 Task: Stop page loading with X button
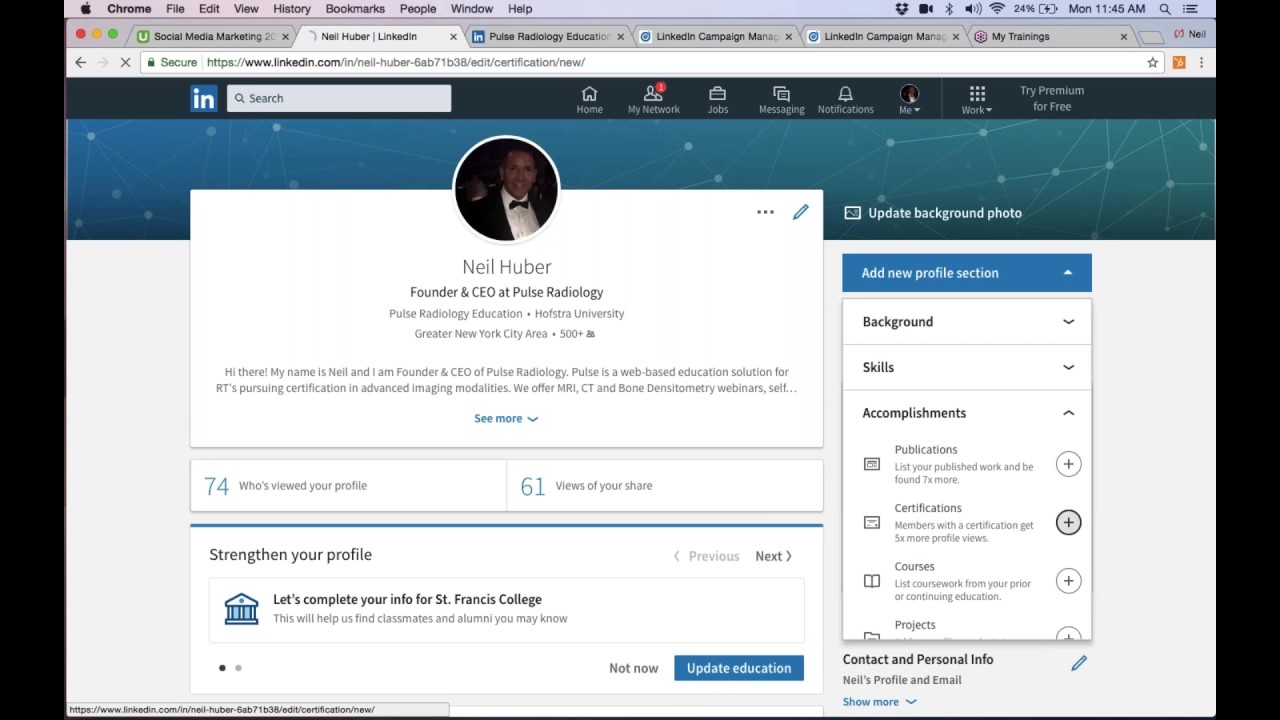(x=126, y=62)
